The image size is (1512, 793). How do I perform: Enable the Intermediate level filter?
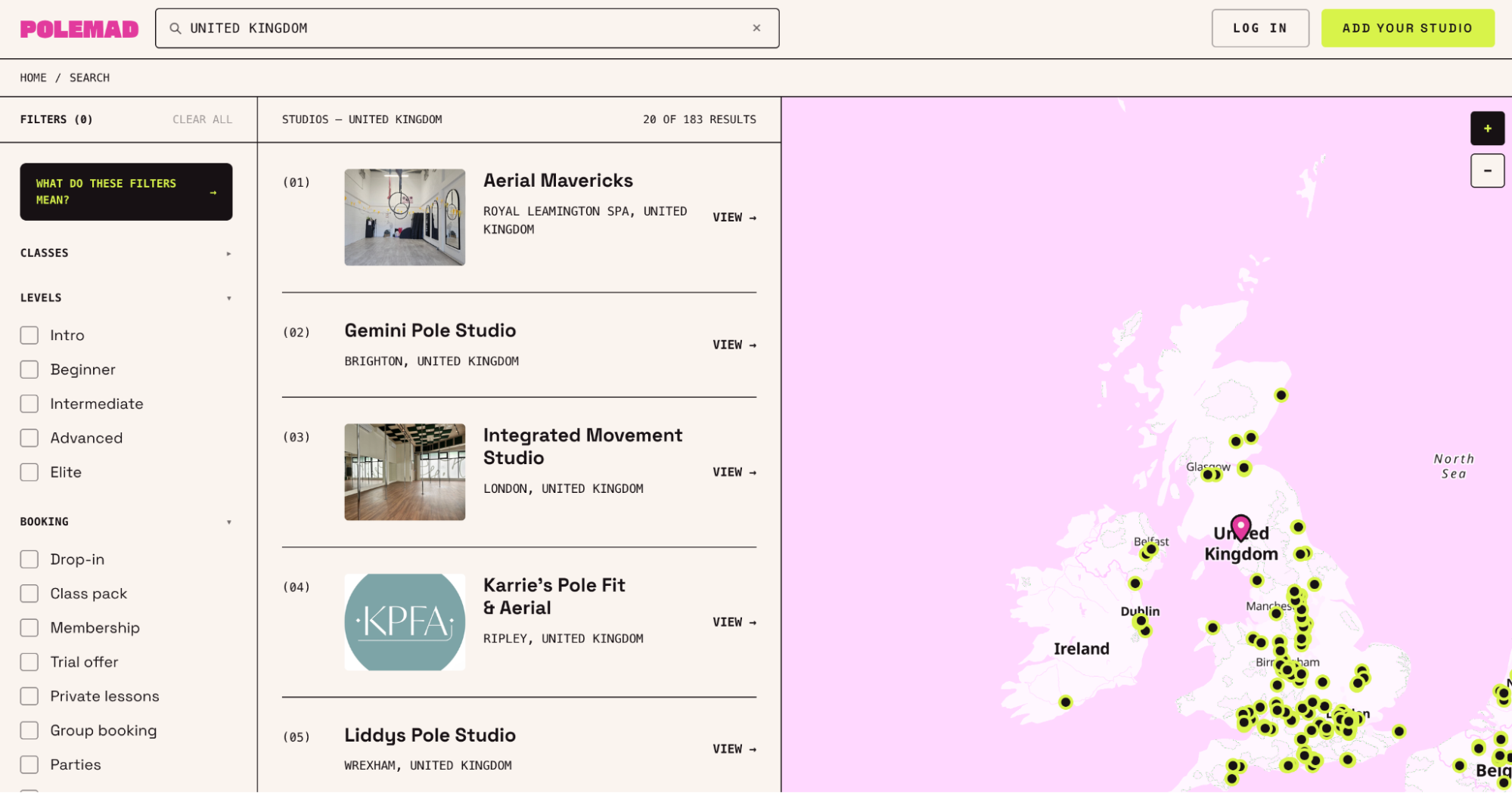point(29,404)
